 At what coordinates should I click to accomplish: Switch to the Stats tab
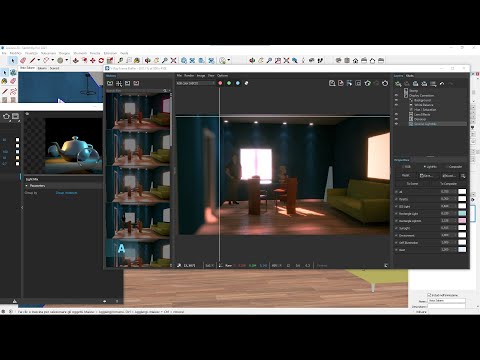pos(410,76)
